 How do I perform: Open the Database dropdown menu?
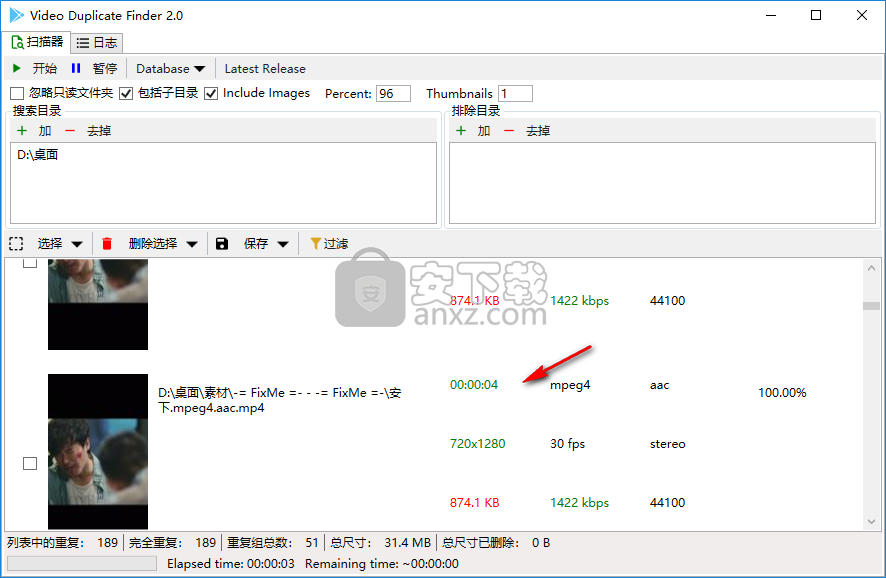pyautogui.click(x=170, y=68)
